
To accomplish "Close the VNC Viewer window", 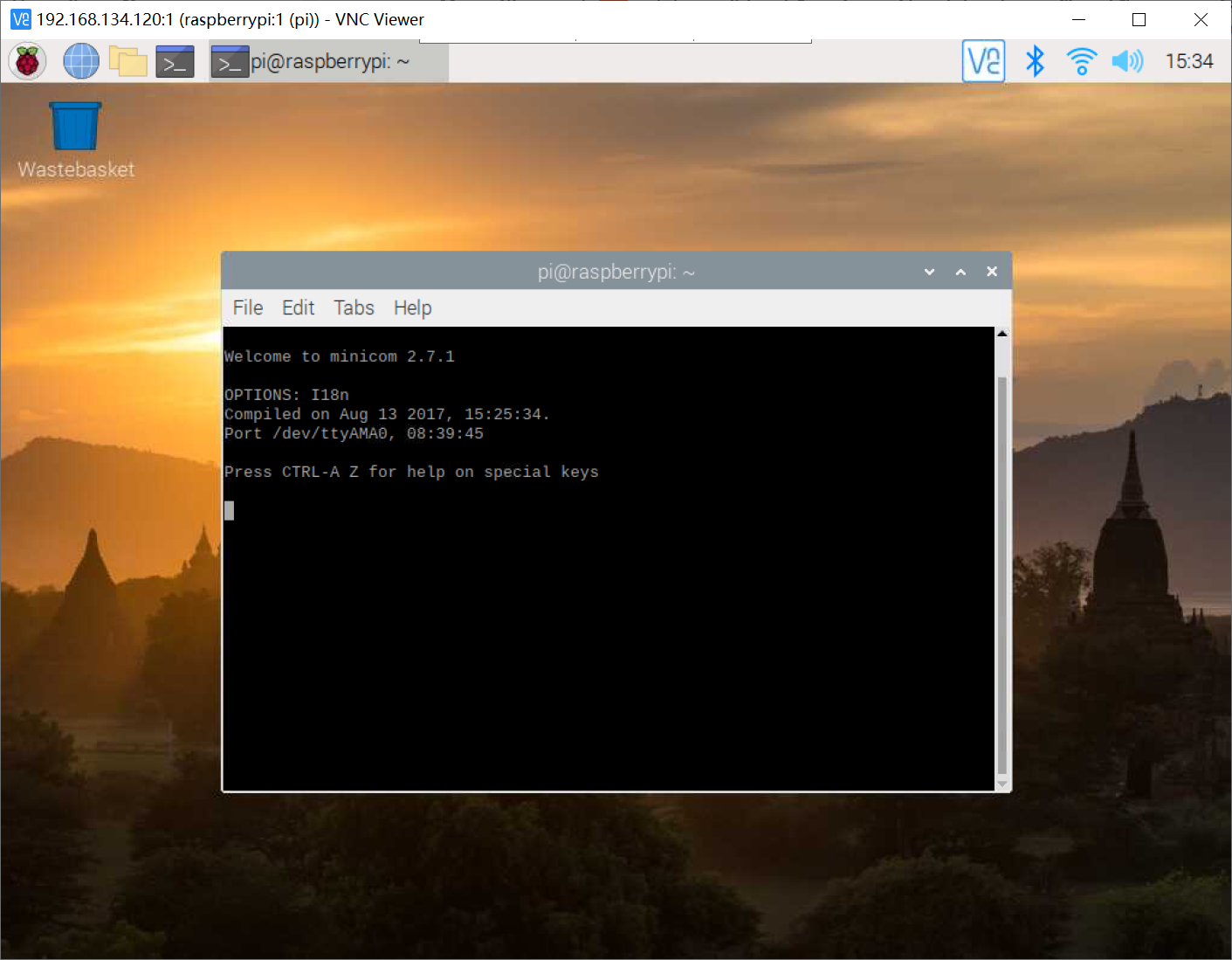I will 1201,19.
